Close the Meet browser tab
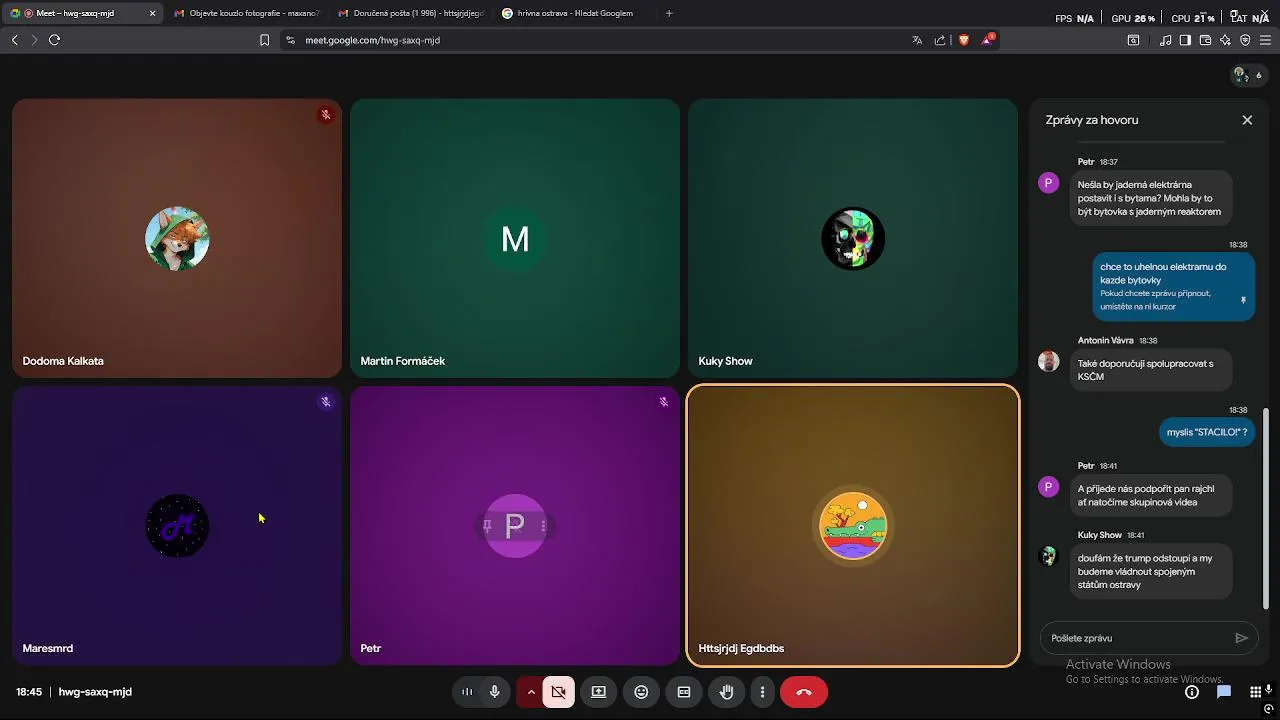This screenshot has height=720, width=1280. [152, 13]
